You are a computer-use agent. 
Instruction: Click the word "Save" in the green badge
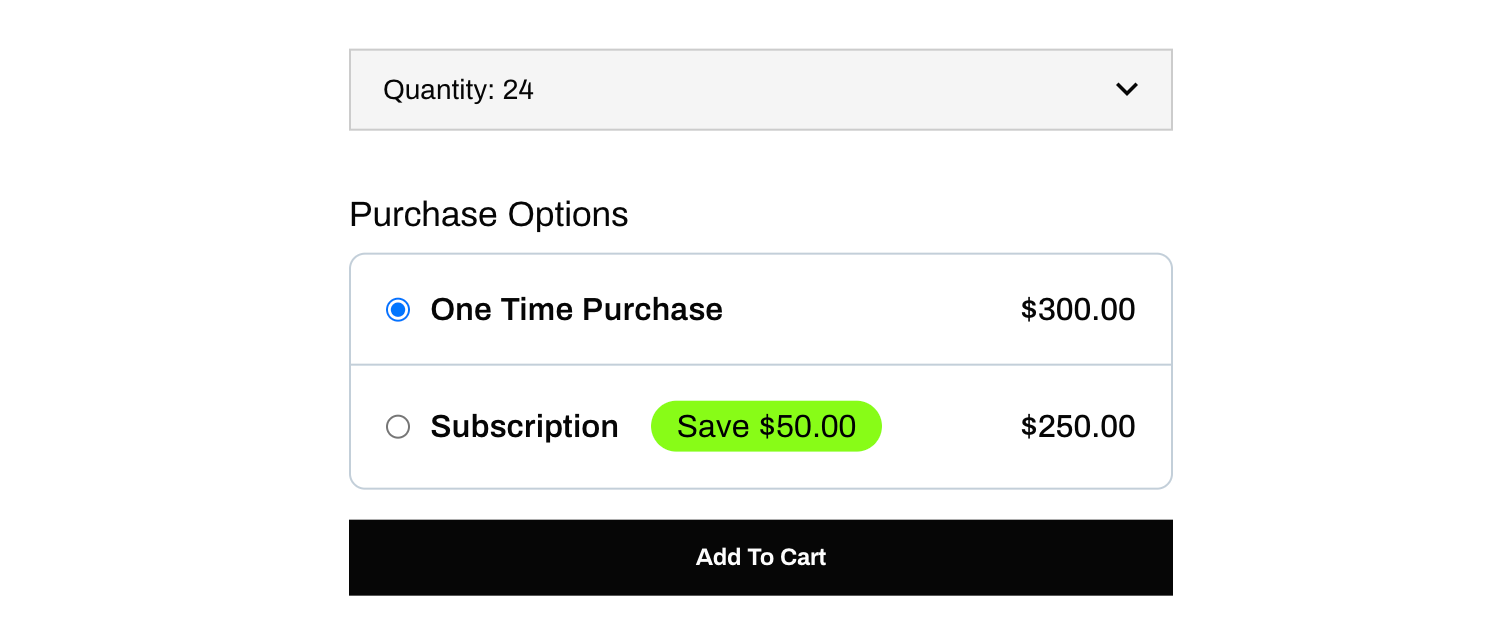tap(713, 427)
